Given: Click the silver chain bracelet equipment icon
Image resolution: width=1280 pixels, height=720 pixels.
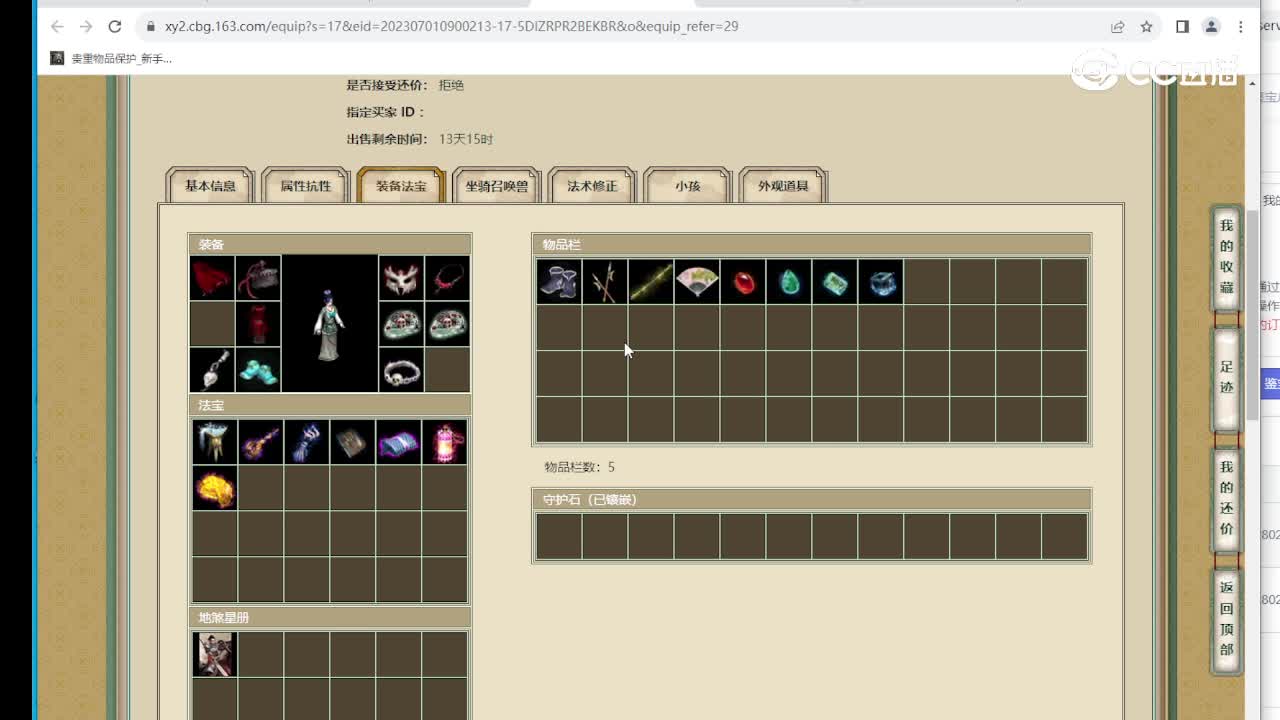Looking at the screenshot, I should (401, 370).
